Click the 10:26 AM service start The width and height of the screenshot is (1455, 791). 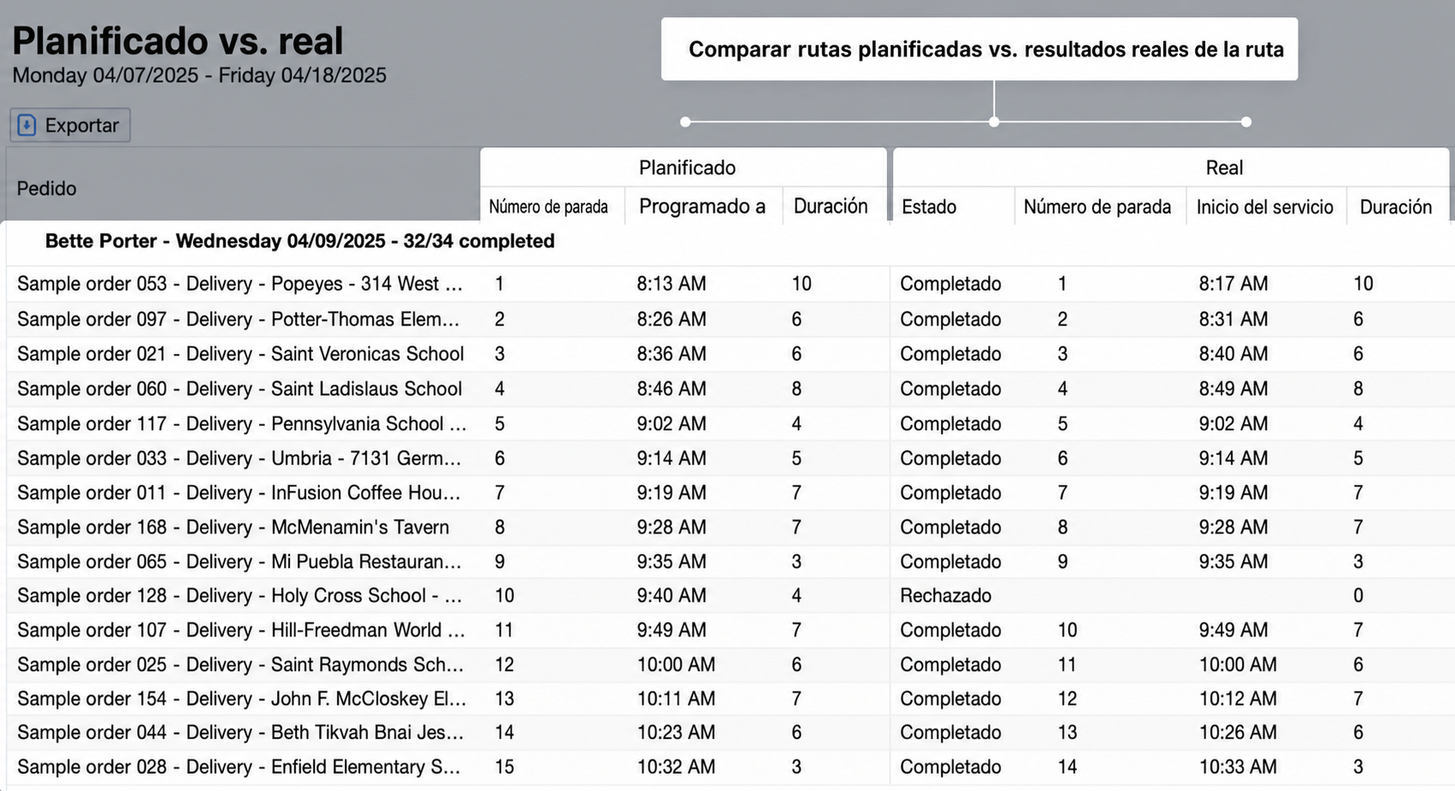click(x=1238, y=733)
